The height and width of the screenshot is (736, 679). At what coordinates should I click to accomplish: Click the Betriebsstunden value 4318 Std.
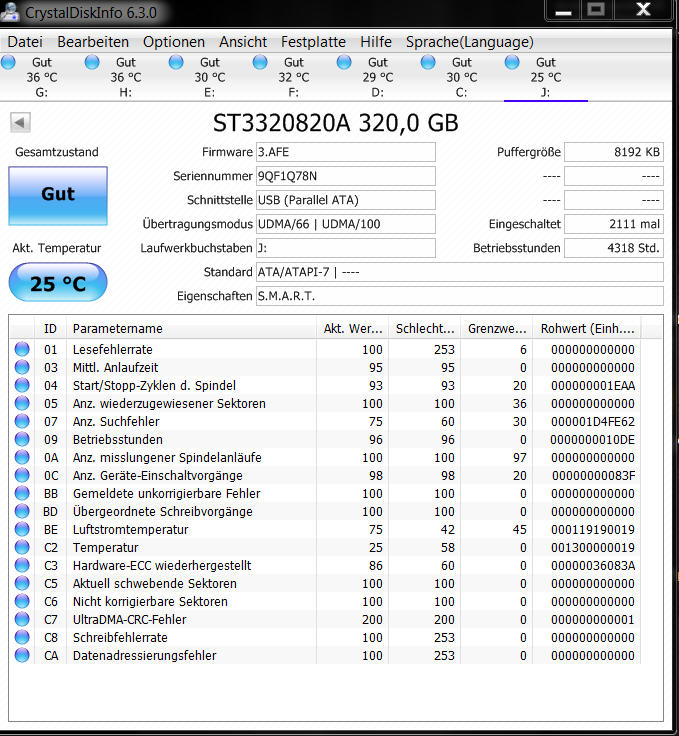click(x=614, y=248)
